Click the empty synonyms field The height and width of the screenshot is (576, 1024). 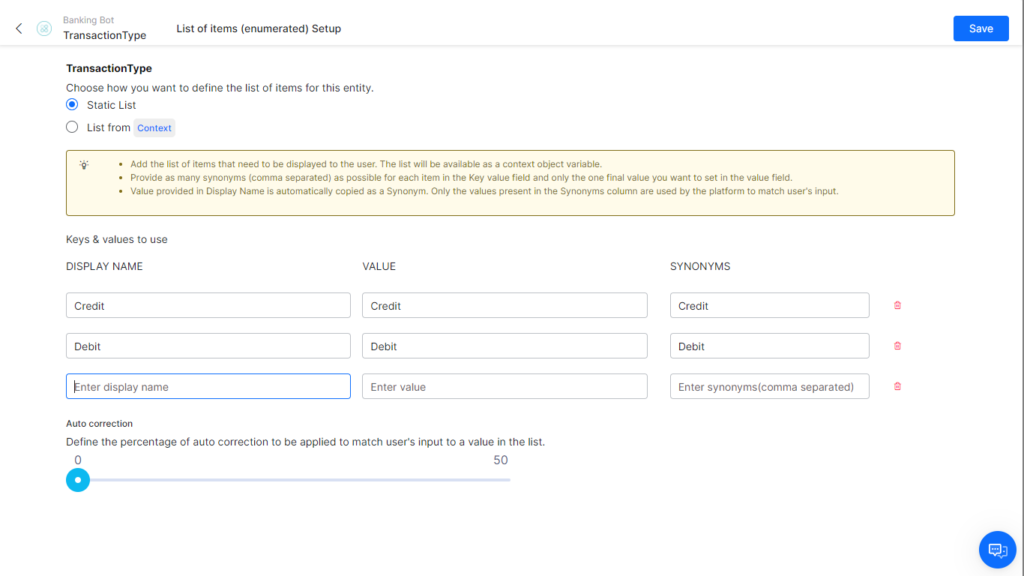769,386
